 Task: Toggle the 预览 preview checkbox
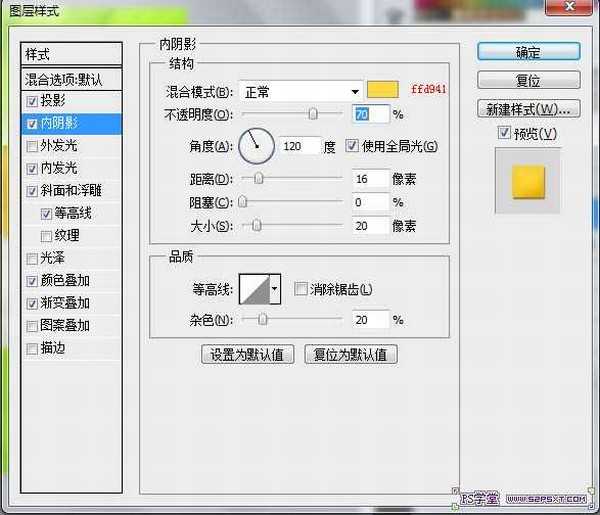504,133
